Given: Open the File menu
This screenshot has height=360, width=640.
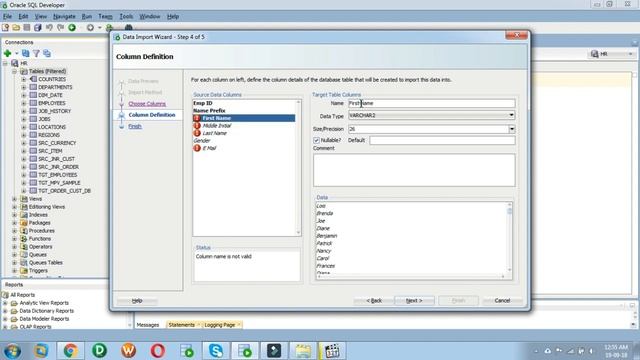Looking at the screenshot, I should click(7, 16).
